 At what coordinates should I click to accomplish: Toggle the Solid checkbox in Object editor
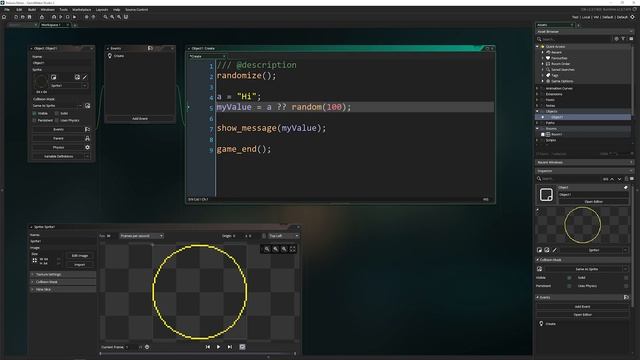[57, 113]
